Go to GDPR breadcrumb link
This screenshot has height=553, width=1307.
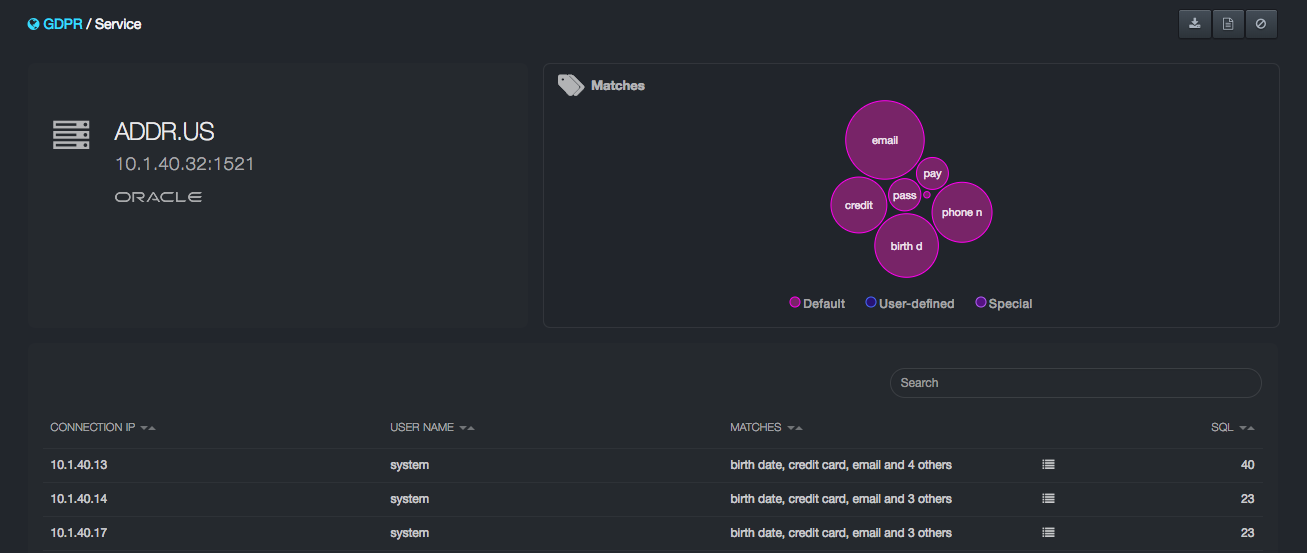pos(62,24)
